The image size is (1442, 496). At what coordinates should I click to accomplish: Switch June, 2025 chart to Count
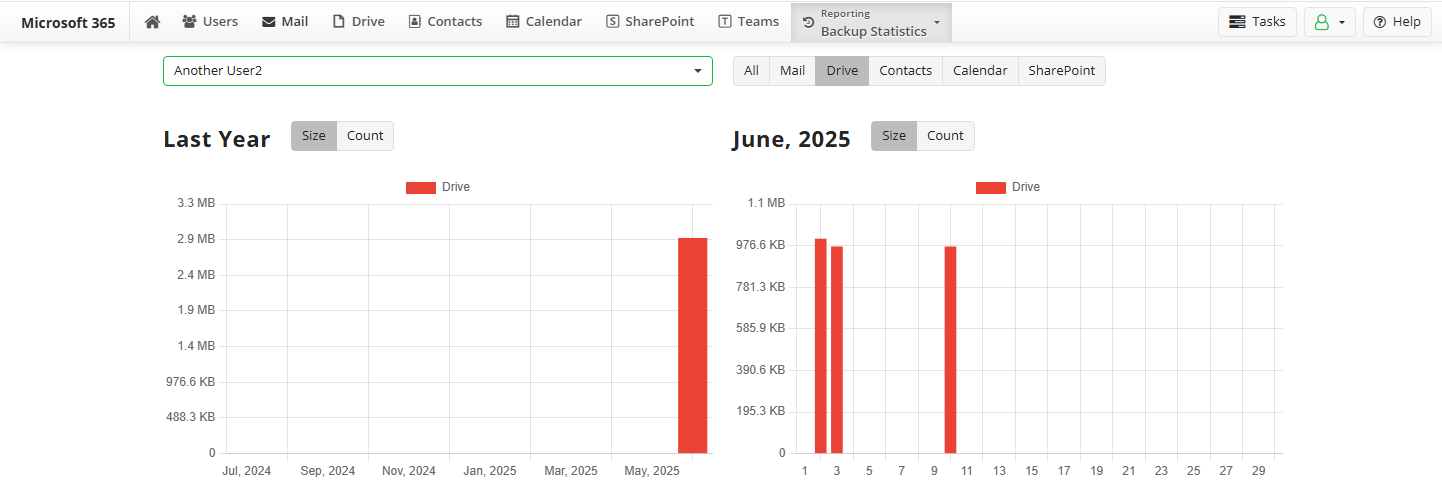945,136
